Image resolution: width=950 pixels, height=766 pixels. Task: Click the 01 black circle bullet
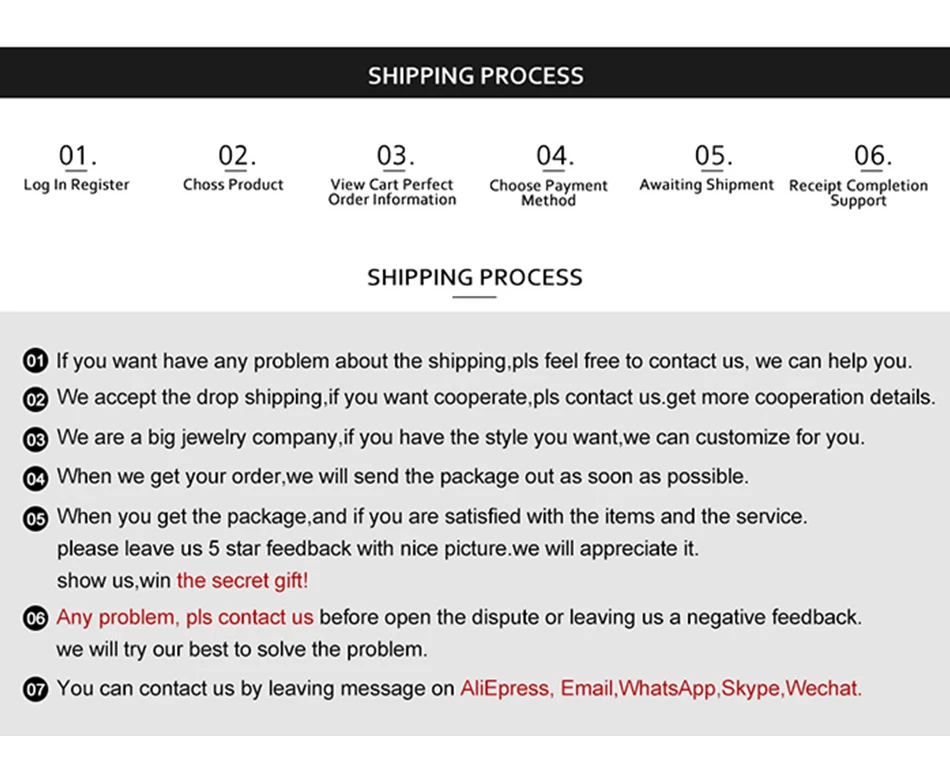click(35, 361)
